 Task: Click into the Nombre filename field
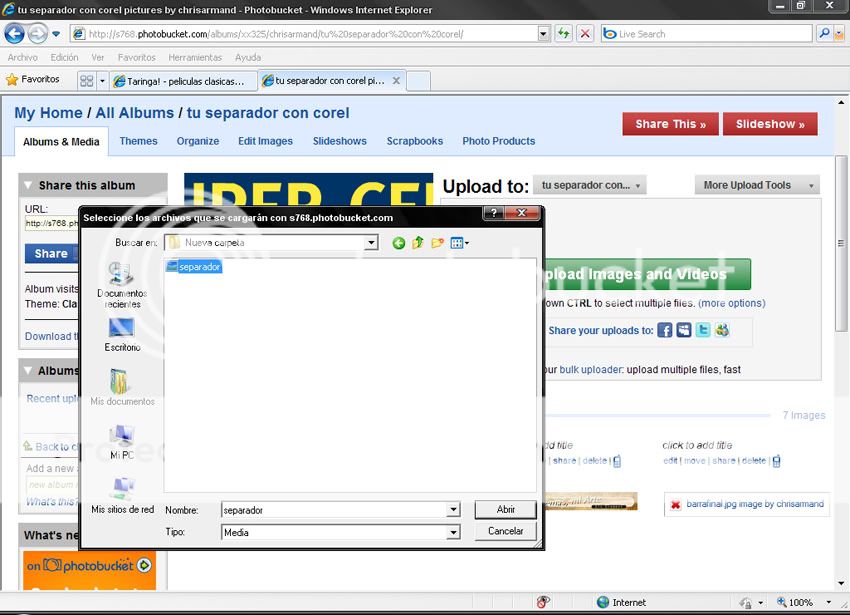pos(334,510)
